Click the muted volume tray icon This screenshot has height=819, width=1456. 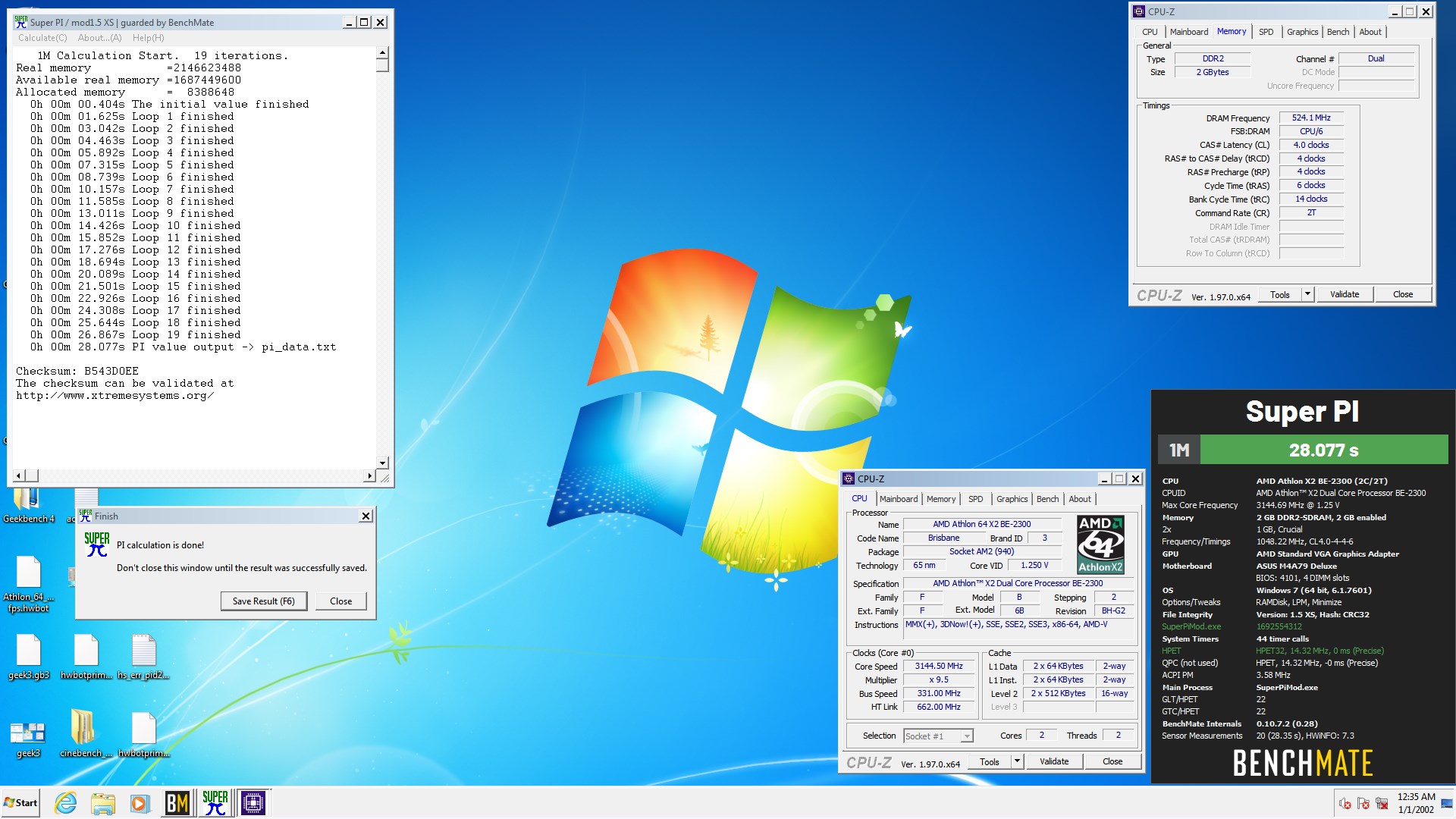point(1345,803)
